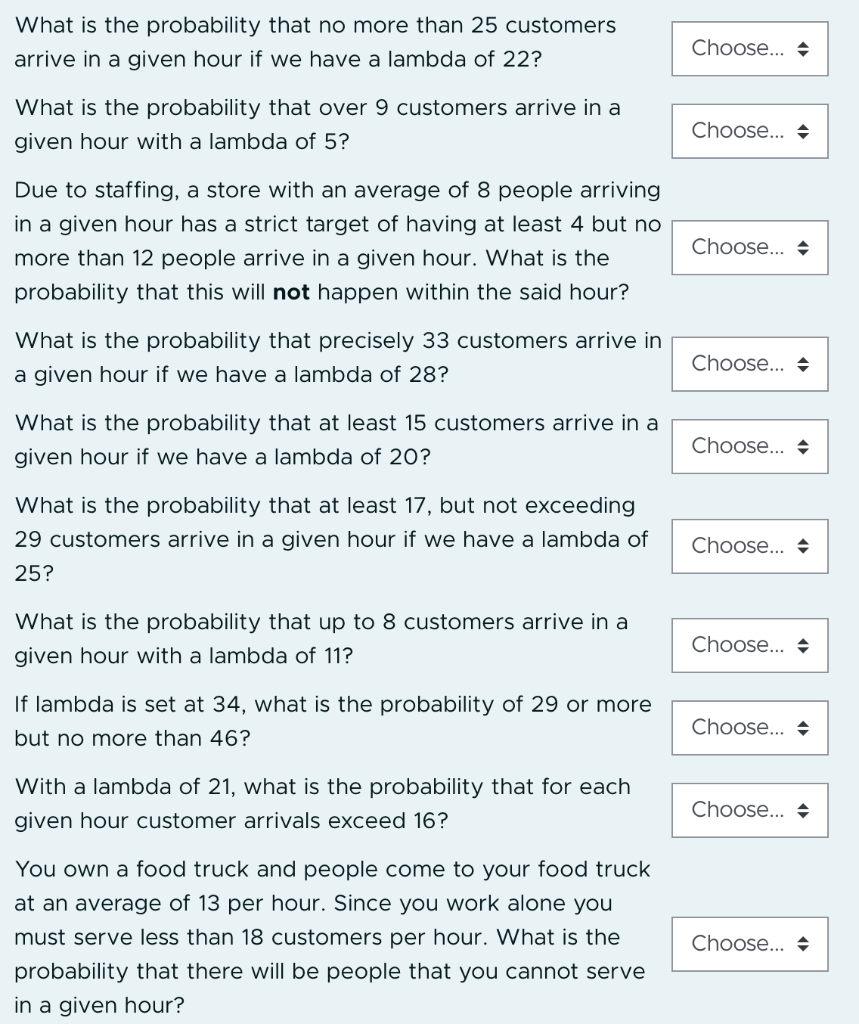Open the answer selector for arrivals exceeding 16
This screenshot has width=859, height=1024.
(x=749, y=810)
